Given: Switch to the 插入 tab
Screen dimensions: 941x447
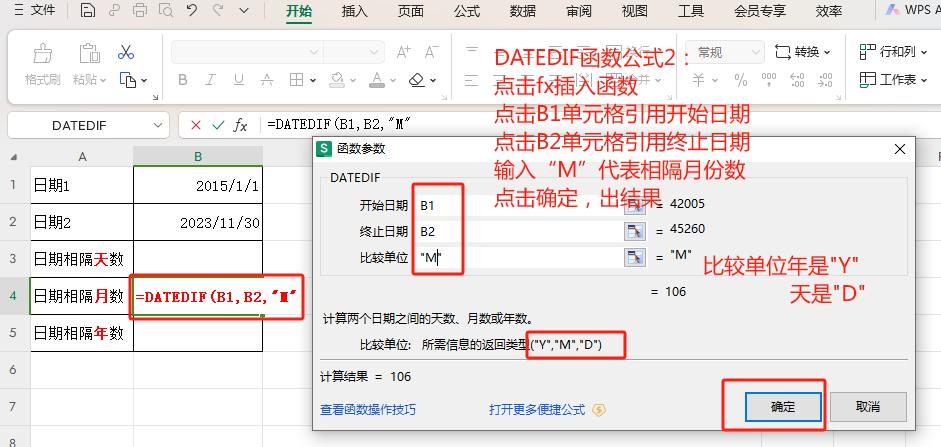Looking at the screenshot, I should tap(354, 11).
